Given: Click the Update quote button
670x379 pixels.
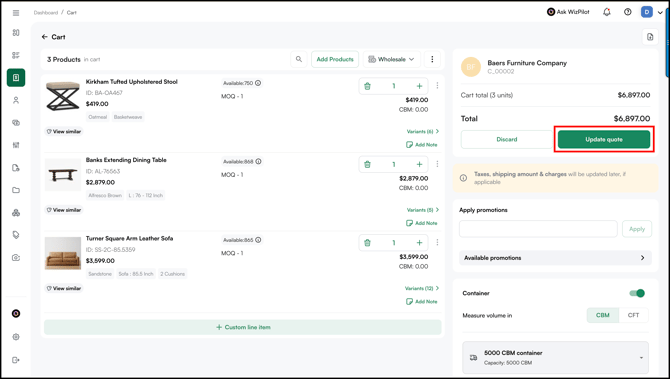Looking at the screenshot, I should (x=604, y=139).
